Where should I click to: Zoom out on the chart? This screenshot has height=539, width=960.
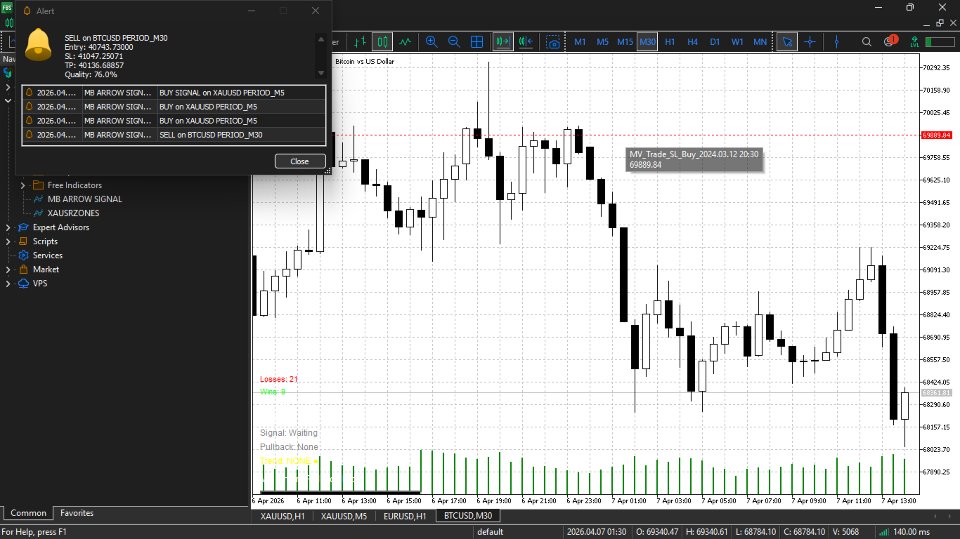[454, 42]
